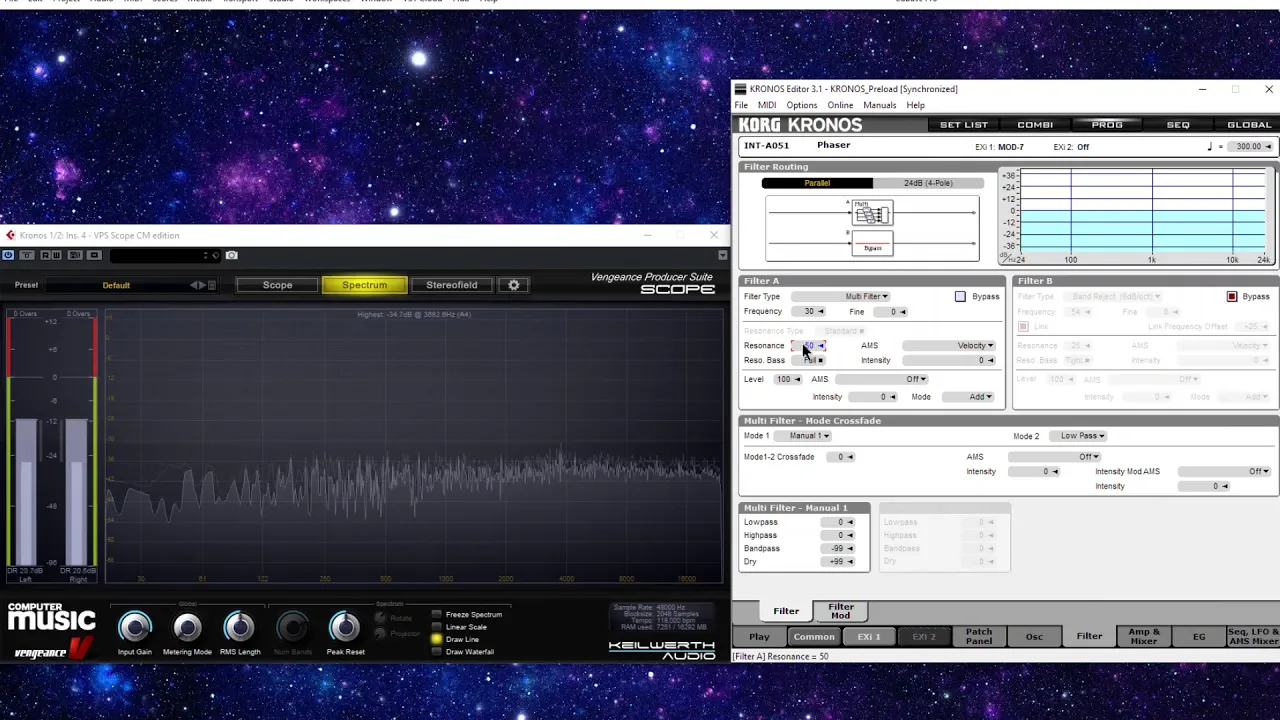Switch to SEQ mode
The image size is (1280, 720).
pyautogui.click(x=1178, y=125)
